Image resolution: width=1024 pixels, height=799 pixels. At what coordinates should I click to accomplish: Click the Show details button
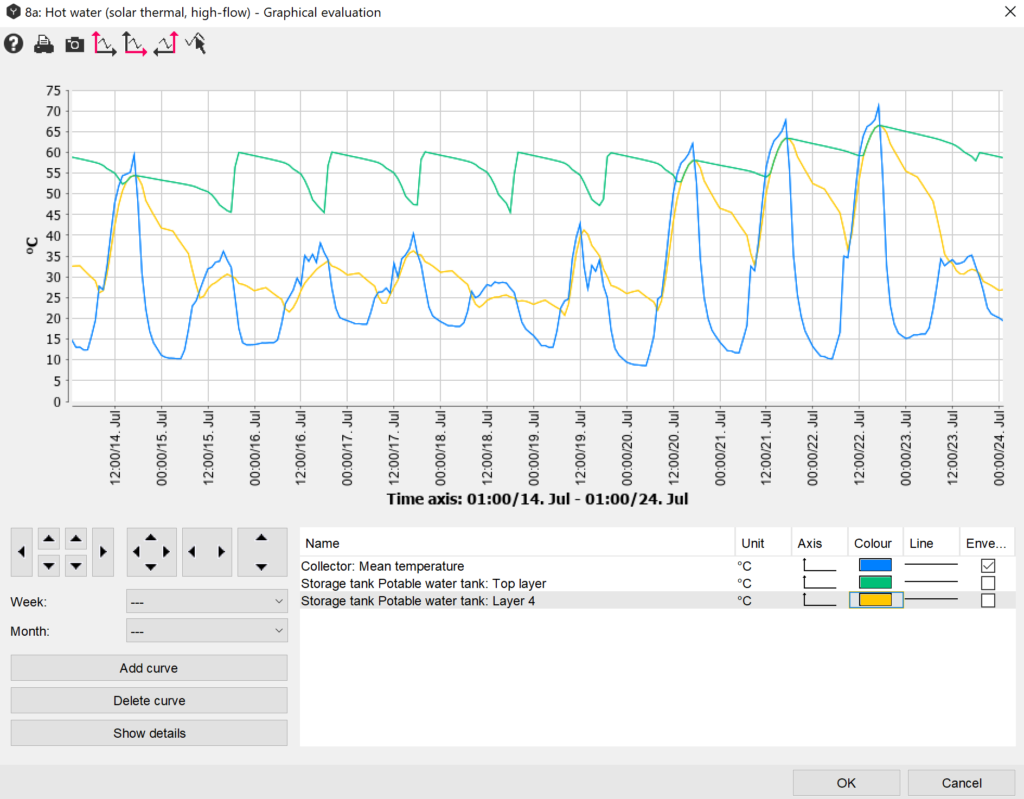149,733
